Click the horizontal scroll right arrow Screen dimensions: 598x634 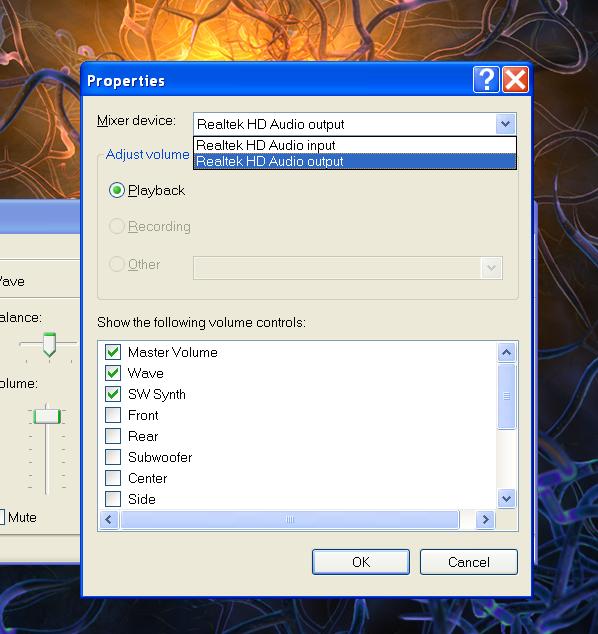coord(486,520)
